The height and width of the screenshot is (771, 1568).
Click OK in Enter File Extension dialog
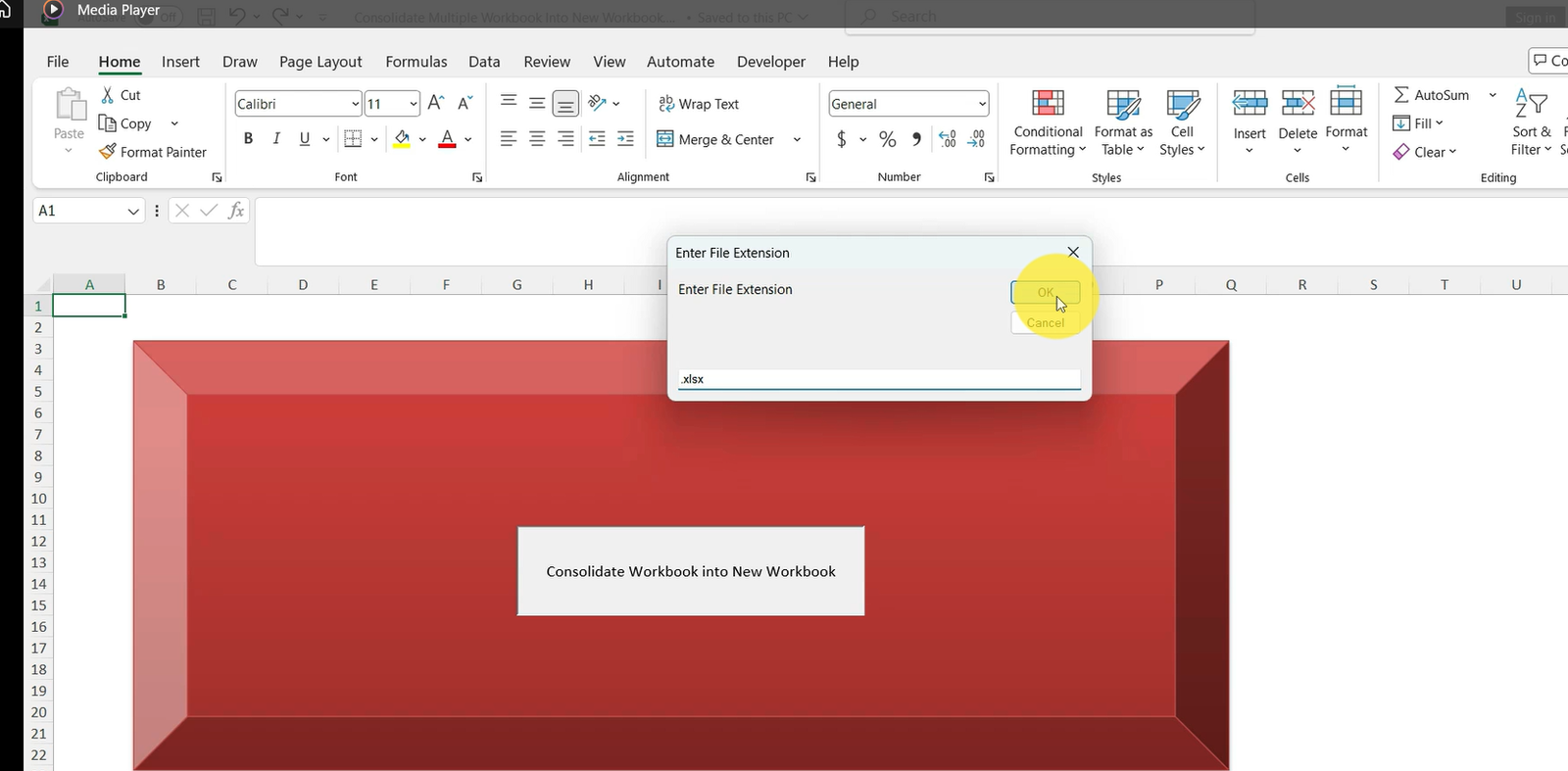coord(1045,292)
